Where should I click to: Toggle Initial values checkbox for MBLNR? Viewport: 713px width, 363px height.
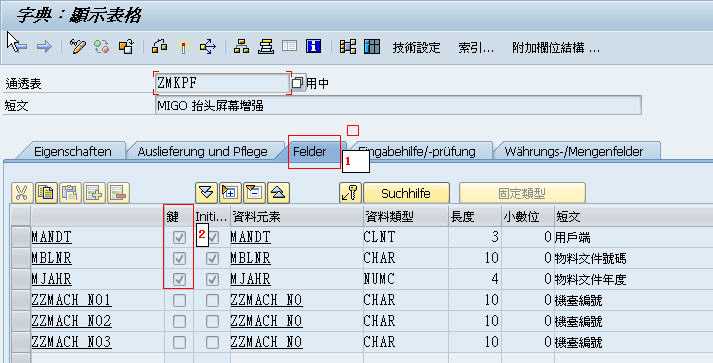212,258
